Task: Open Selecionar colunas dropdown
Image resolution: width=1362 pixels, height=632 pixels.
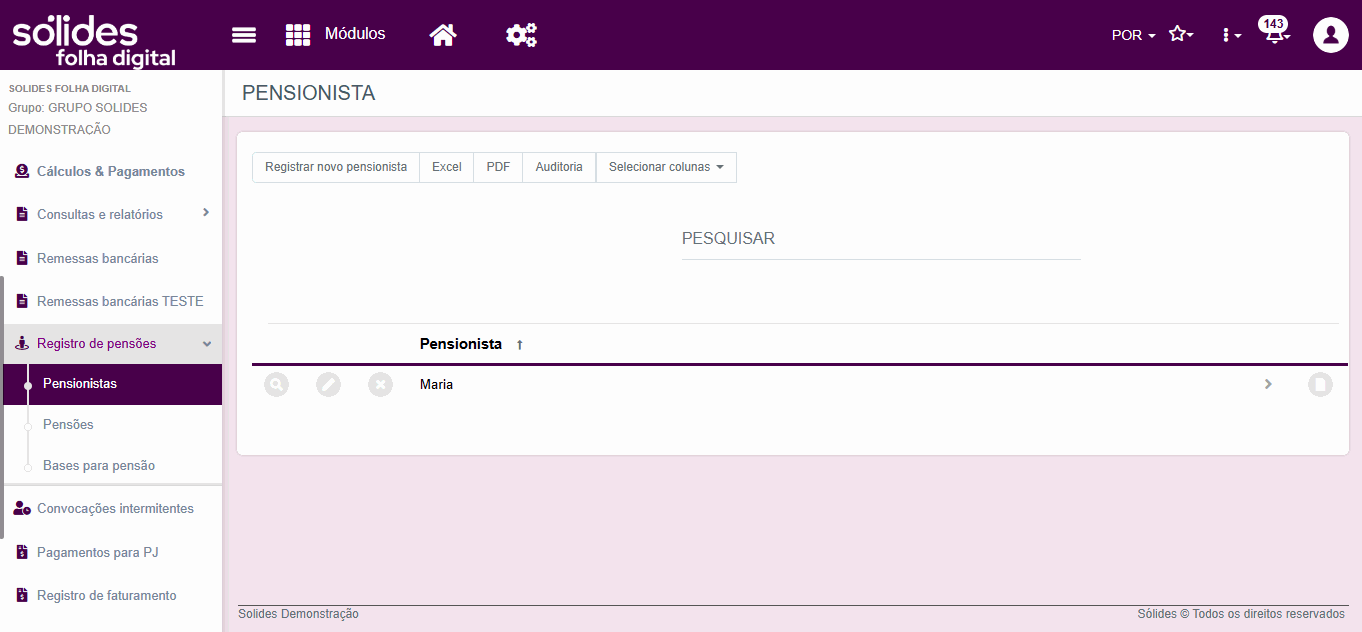Action: click(x=666, y=167)
